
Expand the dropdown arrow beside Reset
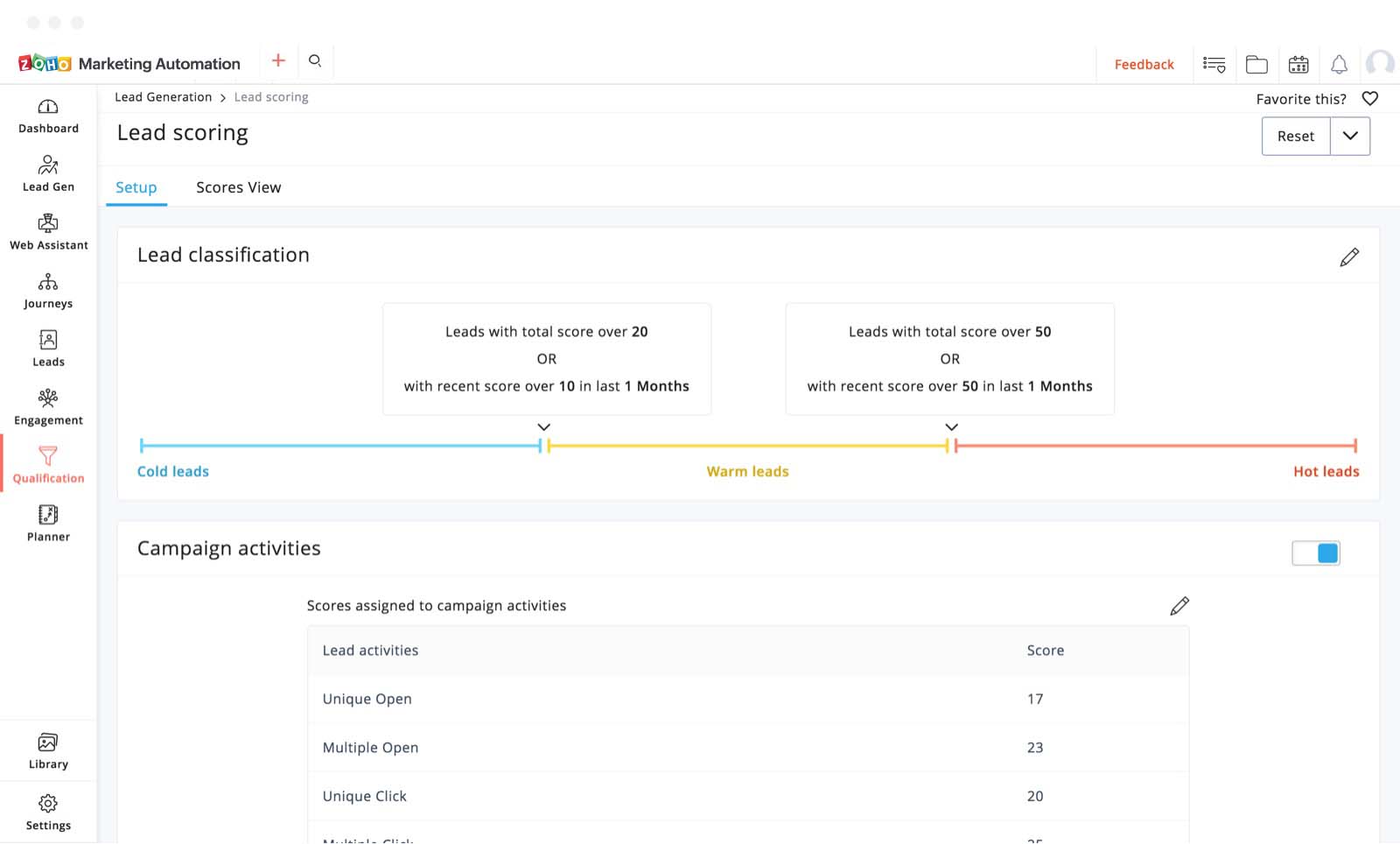1350,136
